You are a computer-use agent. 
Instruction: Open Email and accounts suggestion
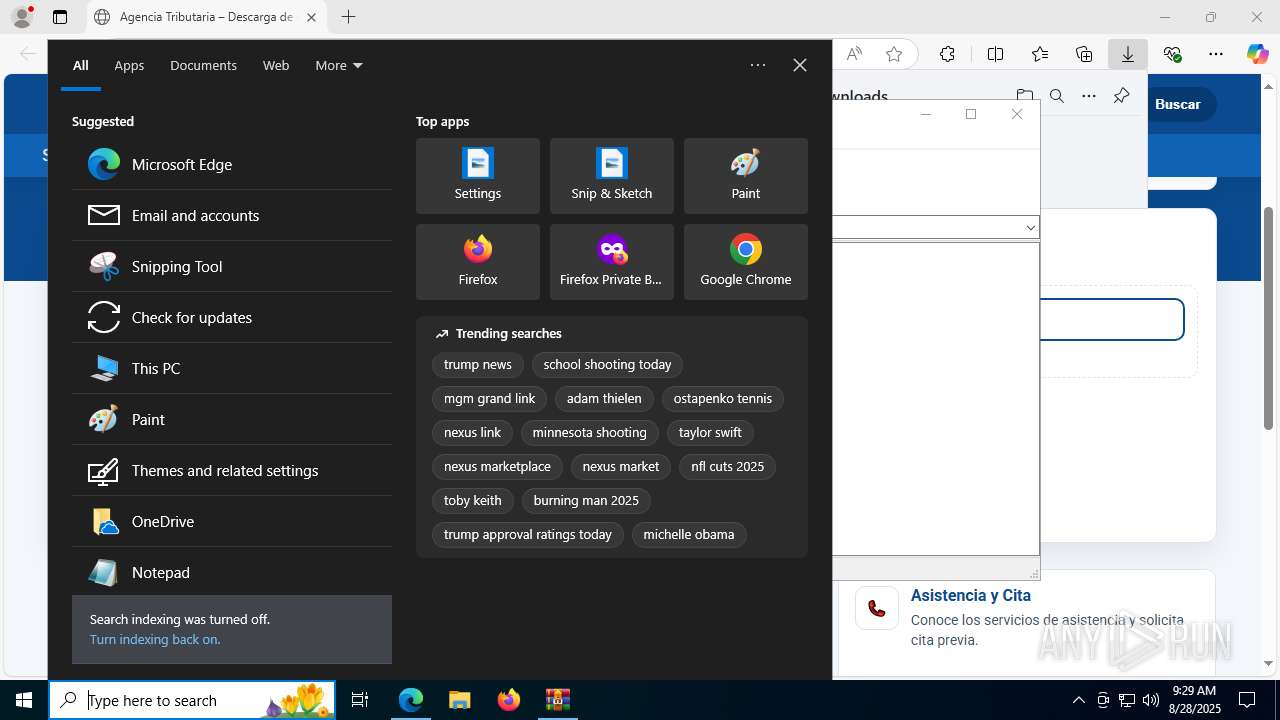(232, 215)
